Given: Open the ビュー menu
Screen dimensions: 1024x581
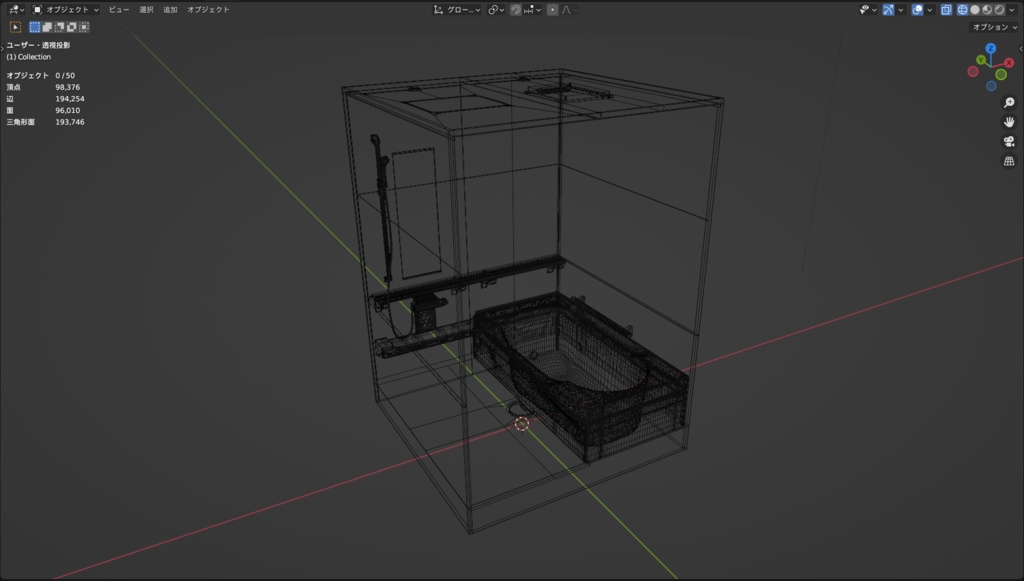Looking at the screenshot, I should click(x=119, y=10).
